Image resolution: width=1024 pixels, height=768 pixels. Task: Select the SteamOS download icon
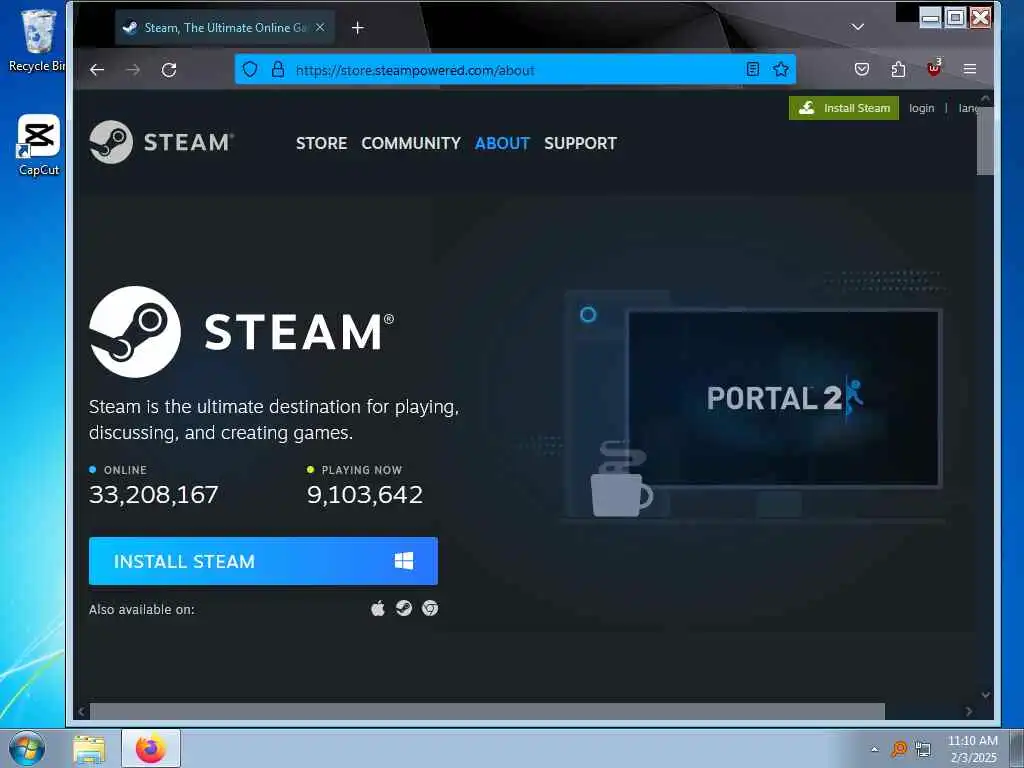(x=404, y=609)
